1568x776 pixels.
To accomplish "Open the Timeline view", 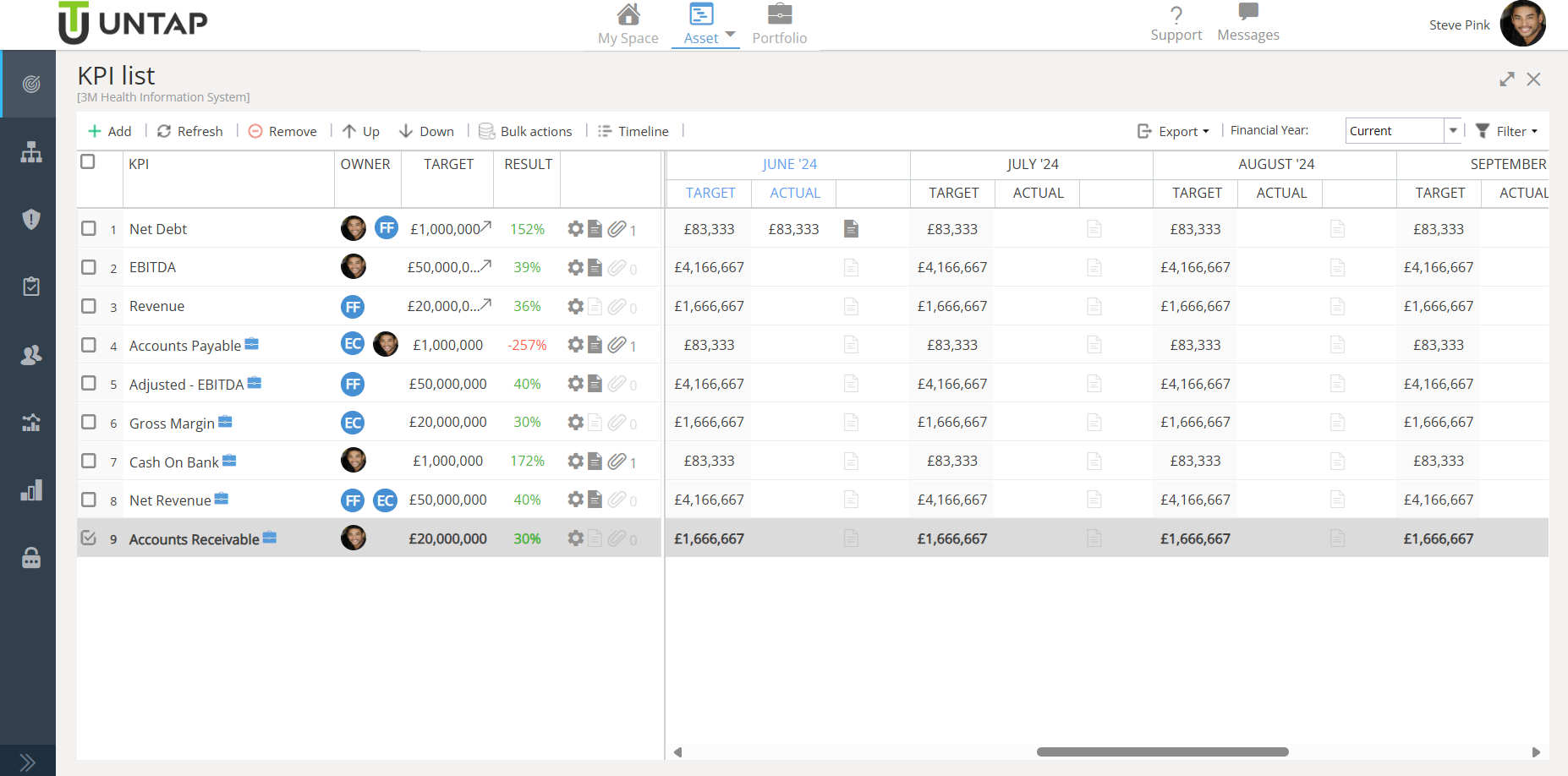I will 633,131.
